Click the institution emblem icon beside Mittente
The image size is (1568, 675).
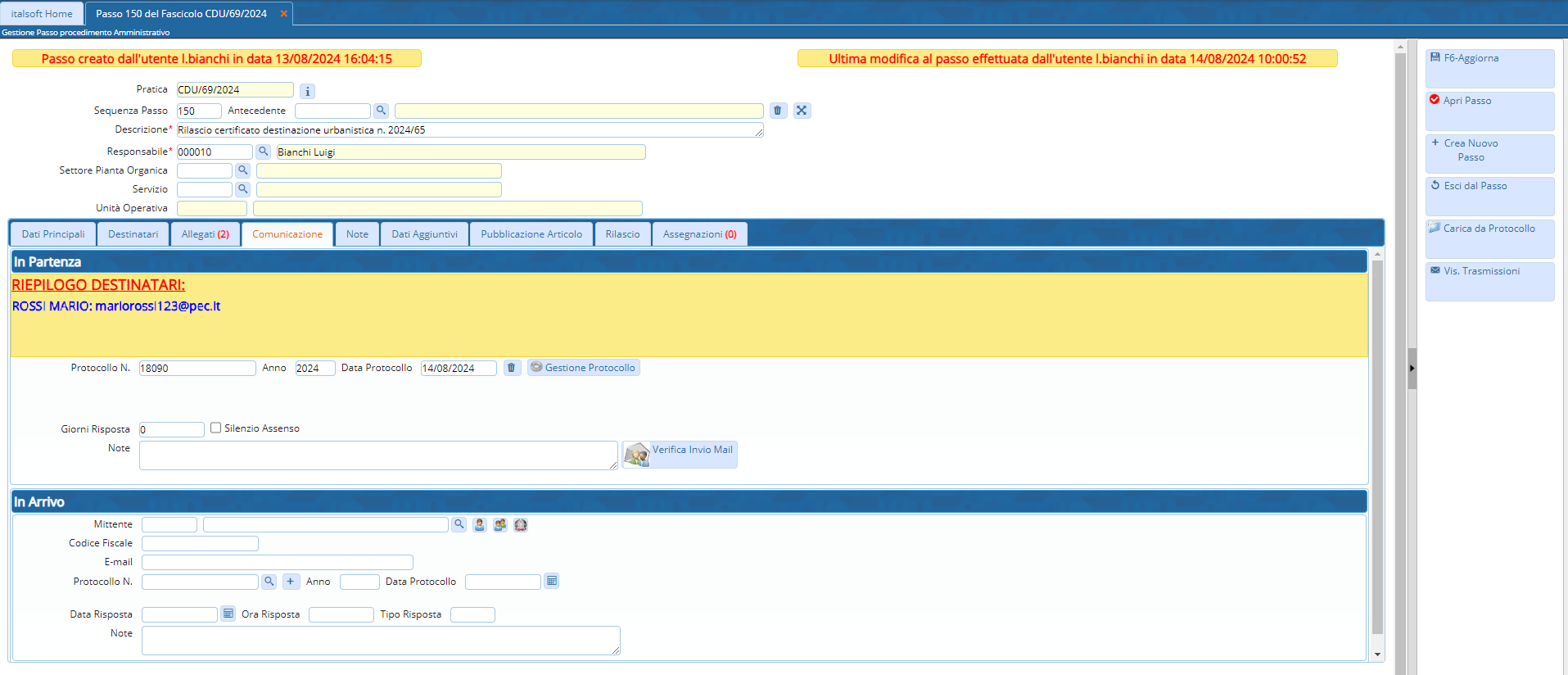(521, 524)
